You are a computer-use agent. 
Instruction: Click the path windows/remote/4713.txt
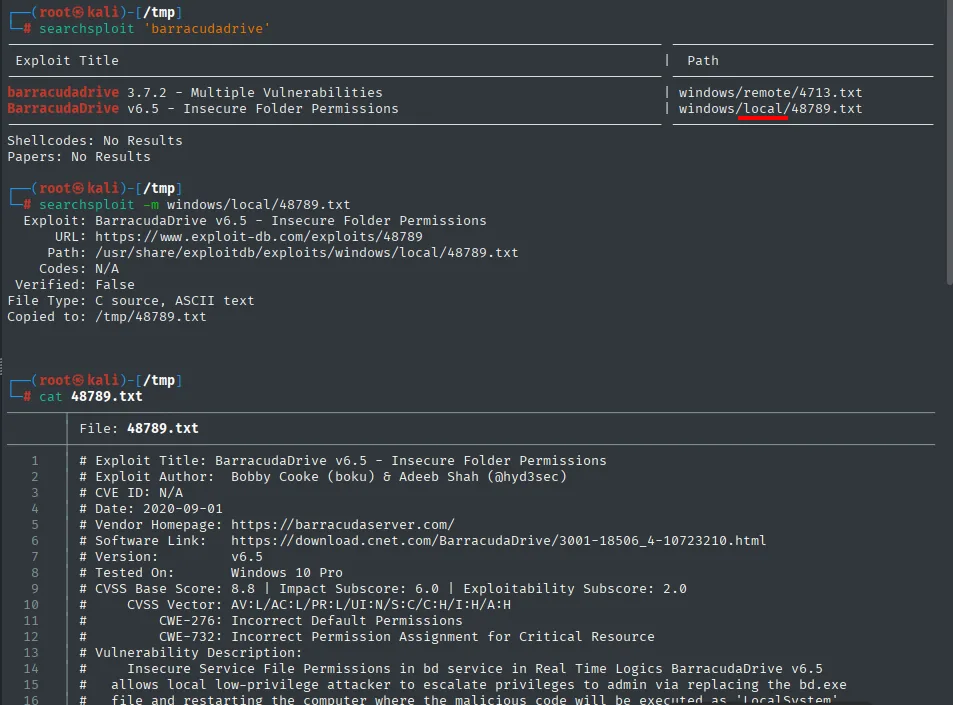point(770,92)
